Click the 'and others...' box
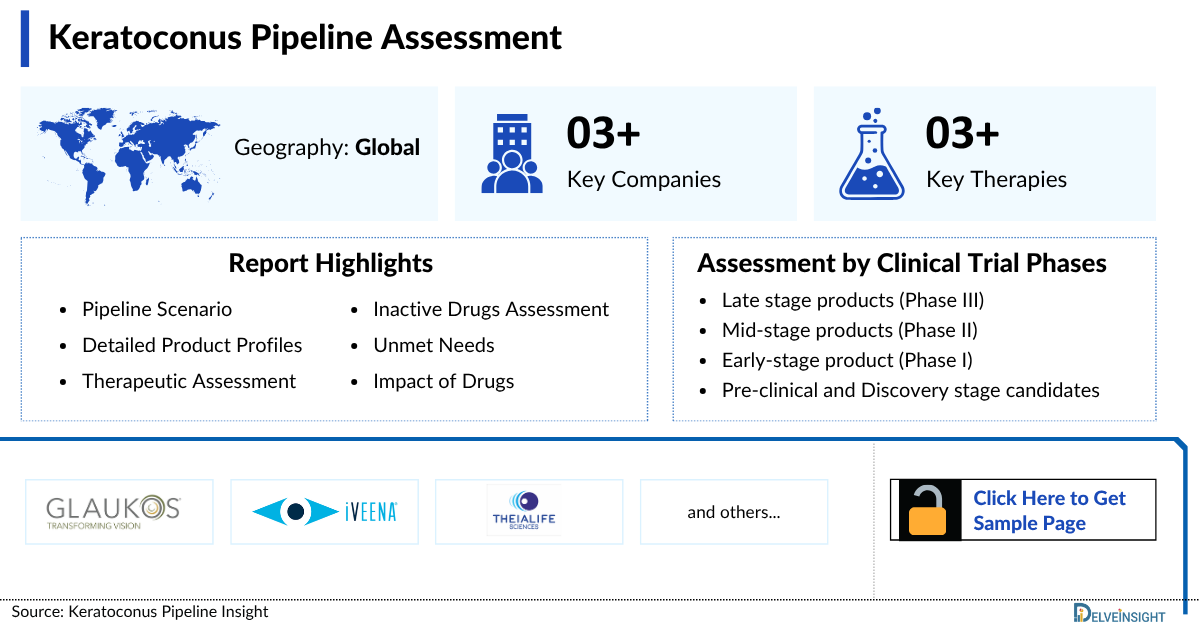1200x630 pixels. click(x=734, y=512)
